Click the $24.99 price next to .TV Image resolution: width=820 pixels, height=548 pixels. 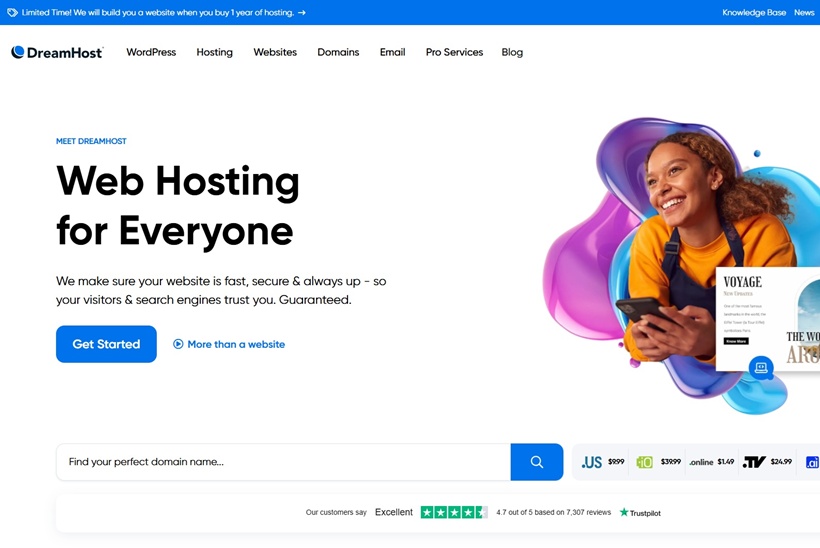tap(781, 462)
